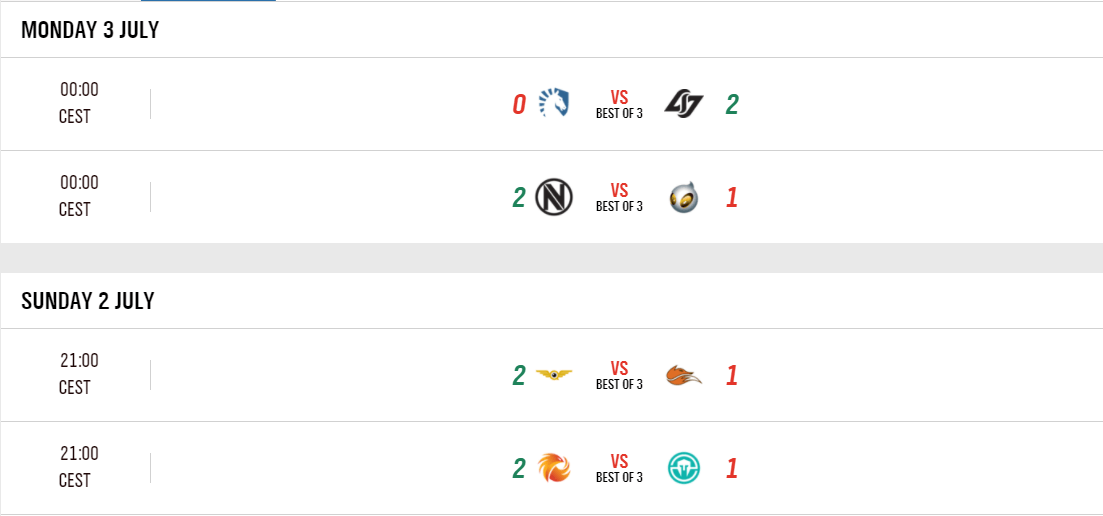Select the Monday 3 July date header

90,30
